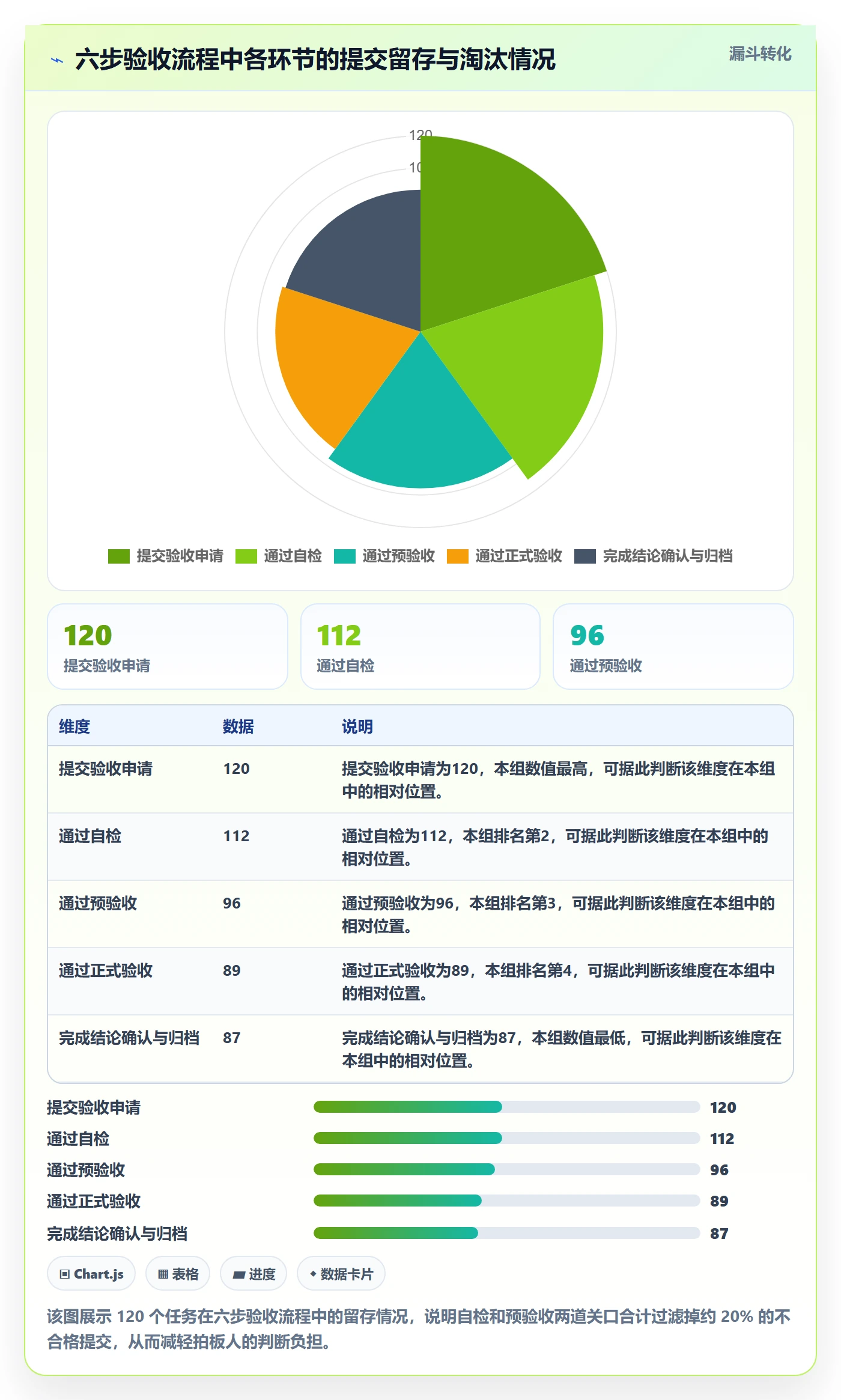Select the 数据卡片 tag chip
The image size is (841, 1400).
(x=341, y=1273)
